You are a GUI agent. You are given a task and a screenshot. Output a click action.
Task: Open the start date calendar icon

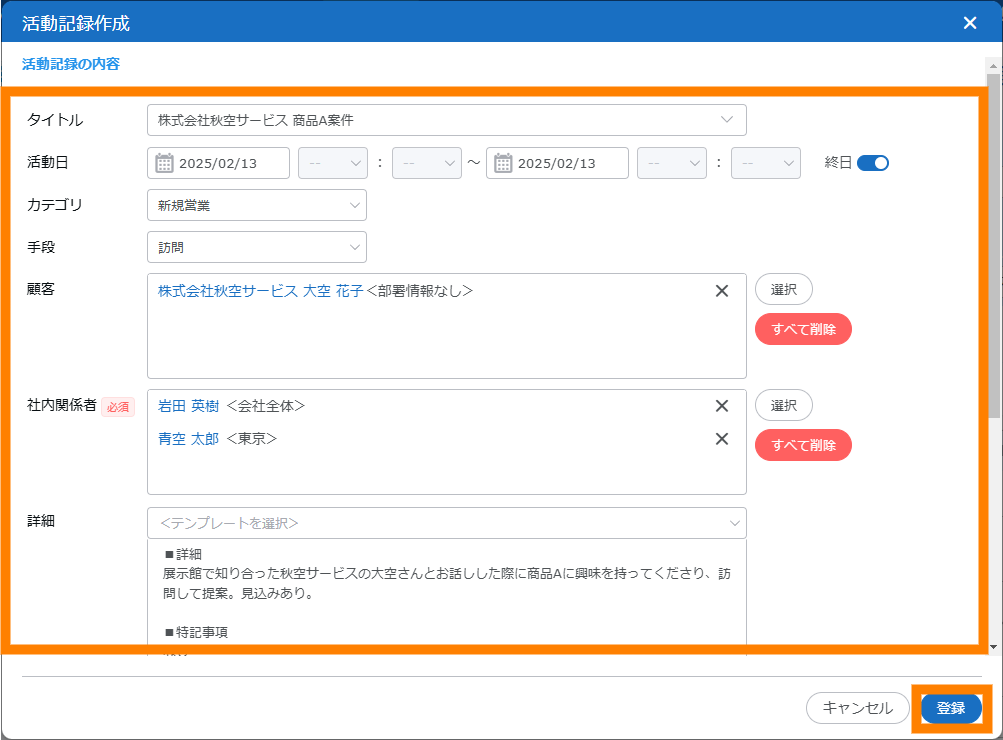click(x=165, y=163)
